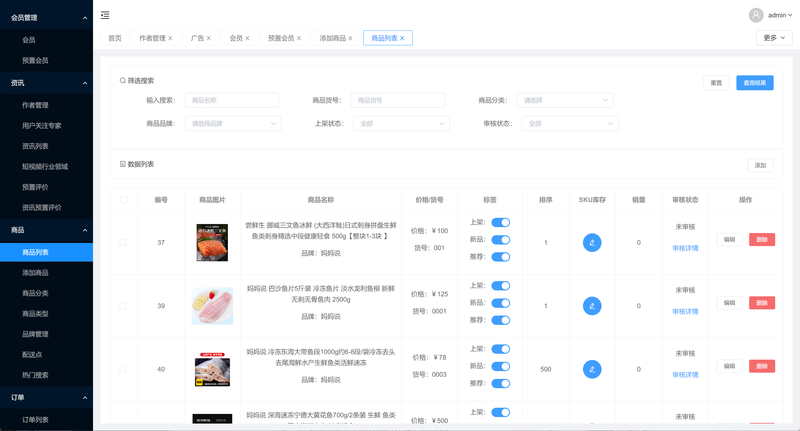This screenshot has height=431, width=800.
Task: Click red 删除 button for product 39
Action: pos(762,303)
